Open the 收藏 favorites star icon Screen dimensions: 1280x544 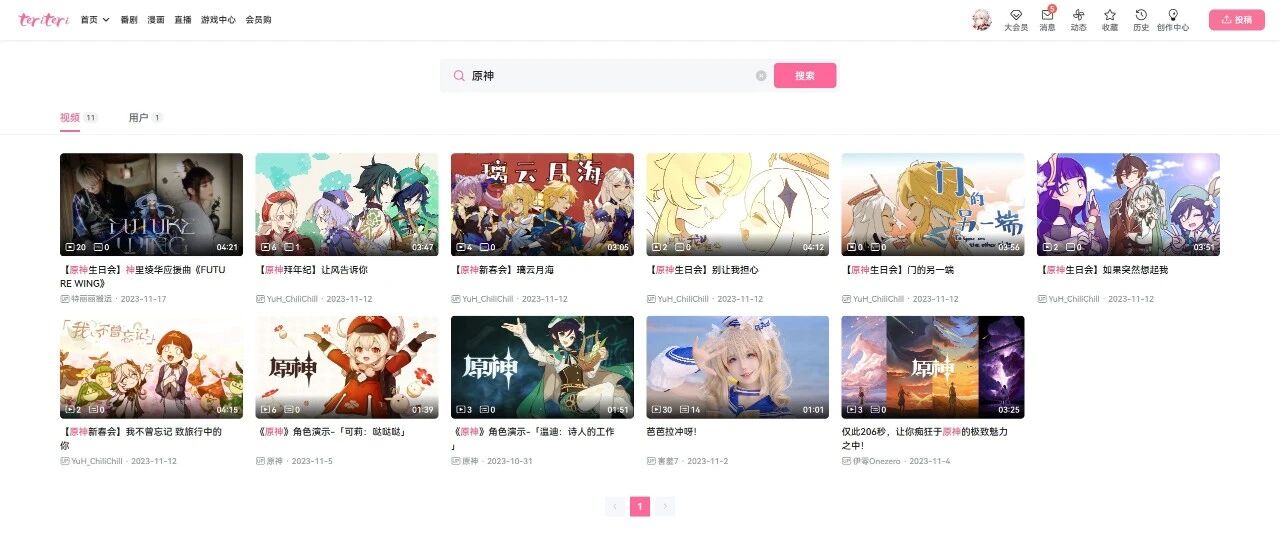(x=1110, y=15)
